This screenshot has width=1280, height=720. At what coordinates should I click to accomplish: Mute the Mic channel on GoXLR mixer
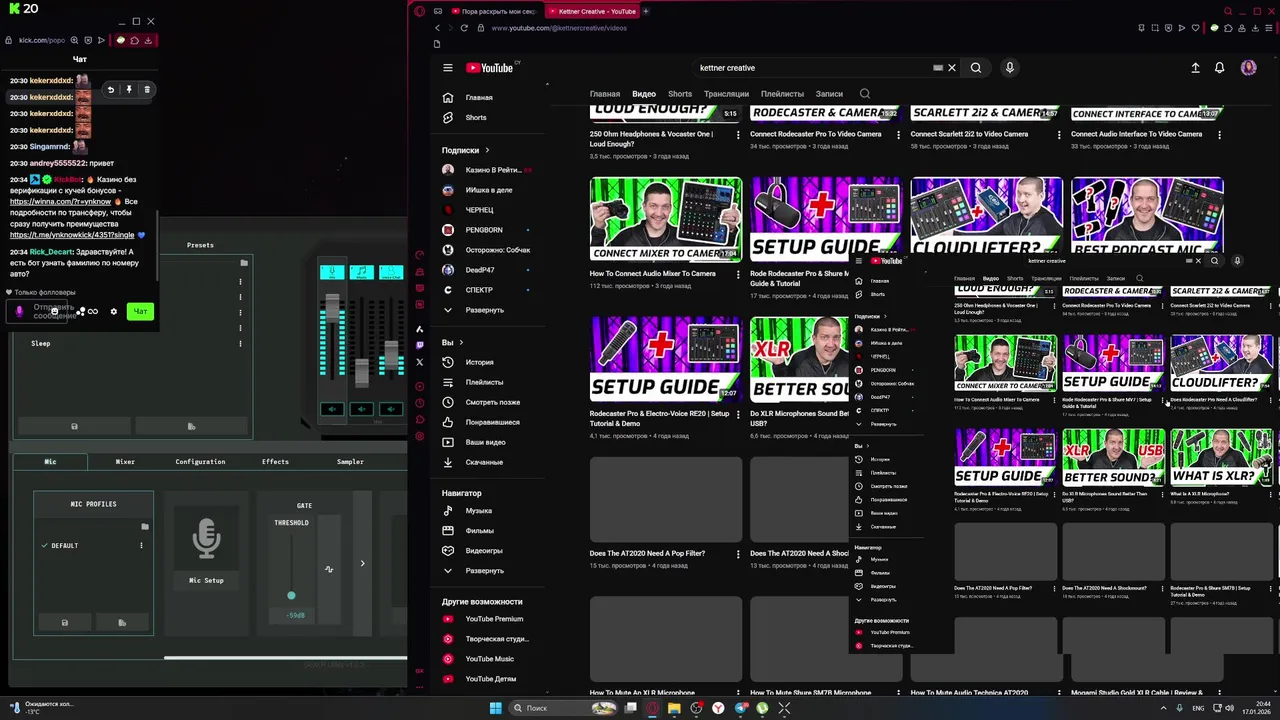(332, 408)
